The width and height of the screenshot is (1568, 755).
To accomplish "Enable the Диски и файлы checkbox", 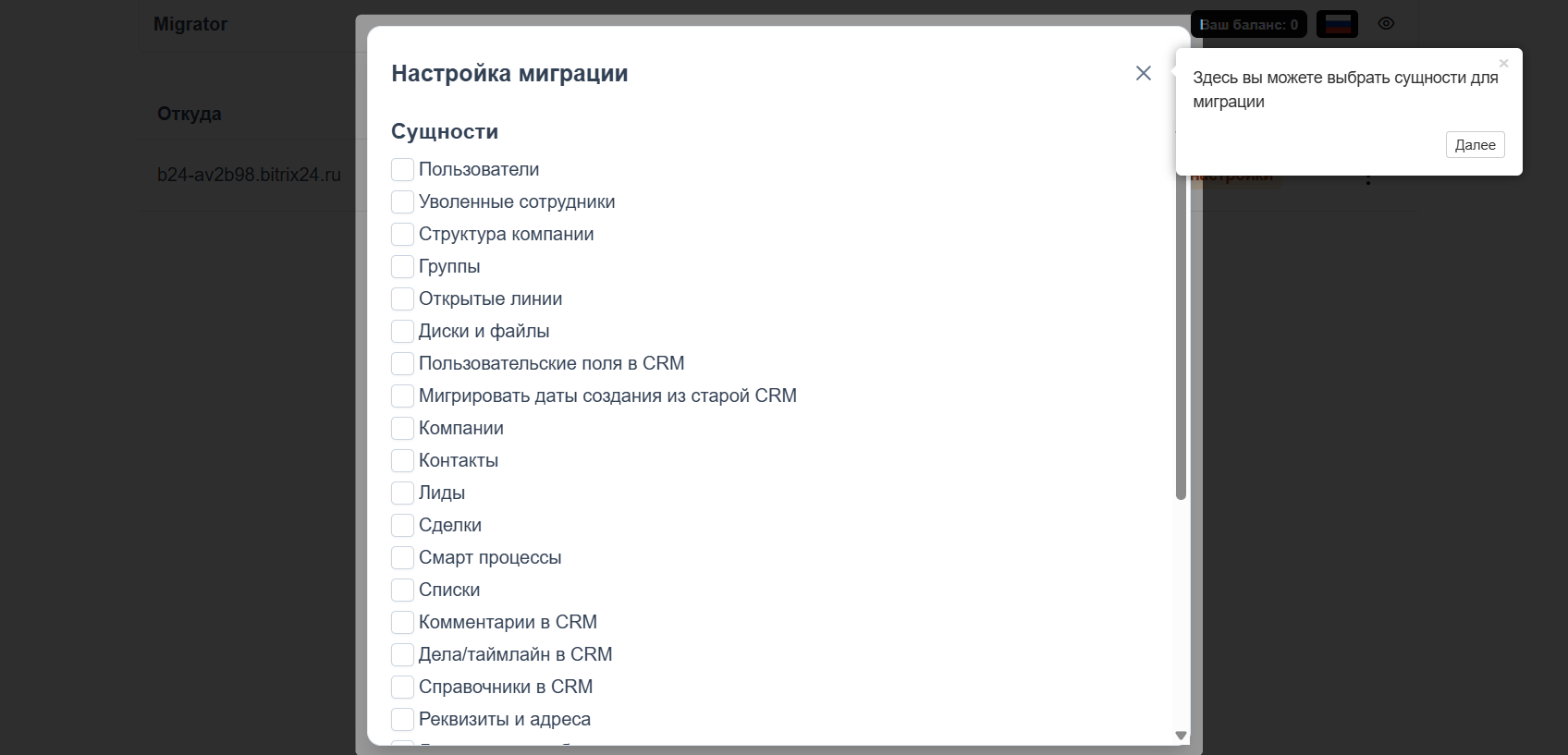I will 402,331.
